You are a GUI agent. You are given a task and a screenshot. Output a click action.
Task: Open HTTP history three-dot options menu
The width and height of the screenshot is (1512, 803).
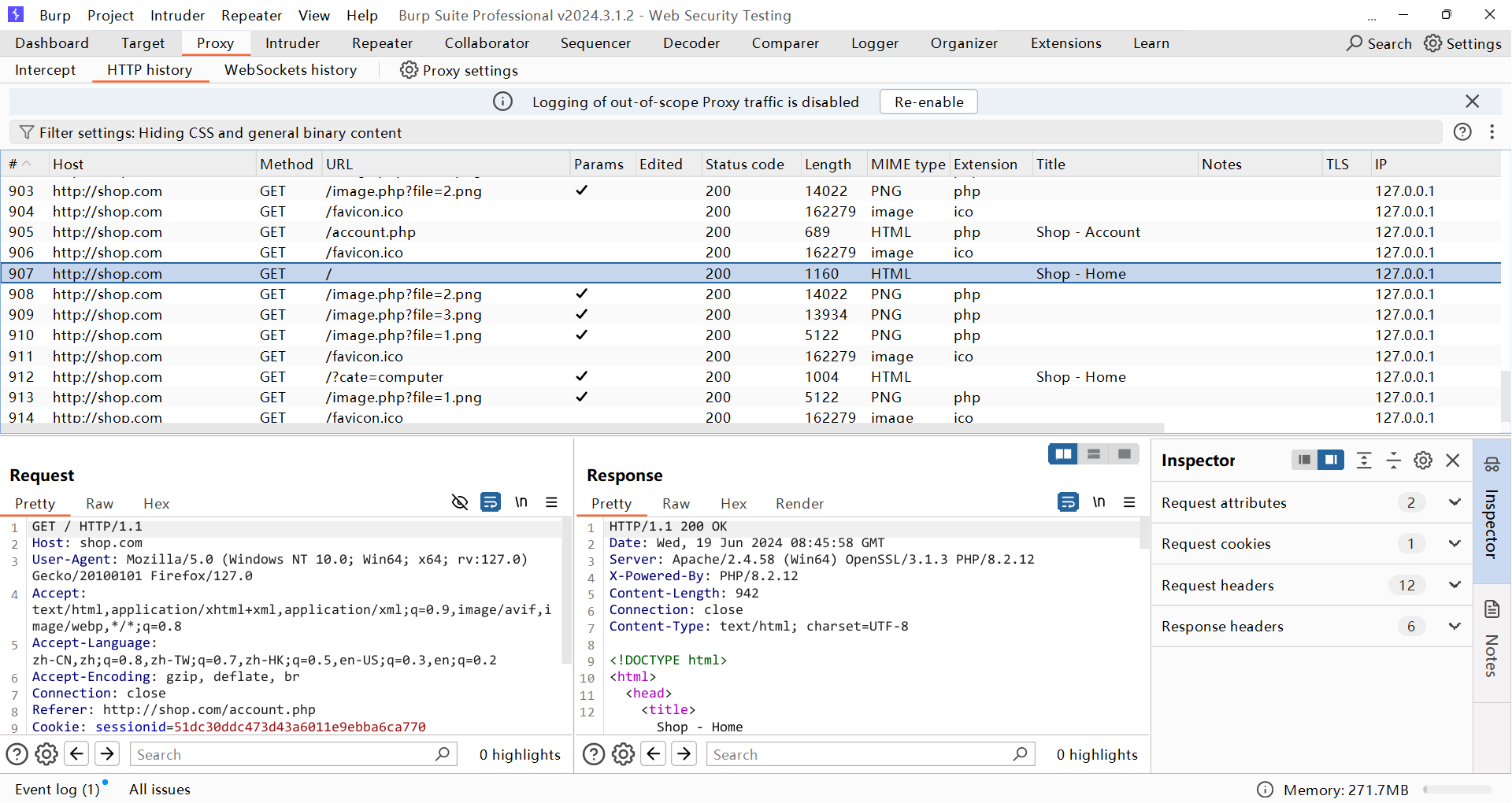[1492, 132]
